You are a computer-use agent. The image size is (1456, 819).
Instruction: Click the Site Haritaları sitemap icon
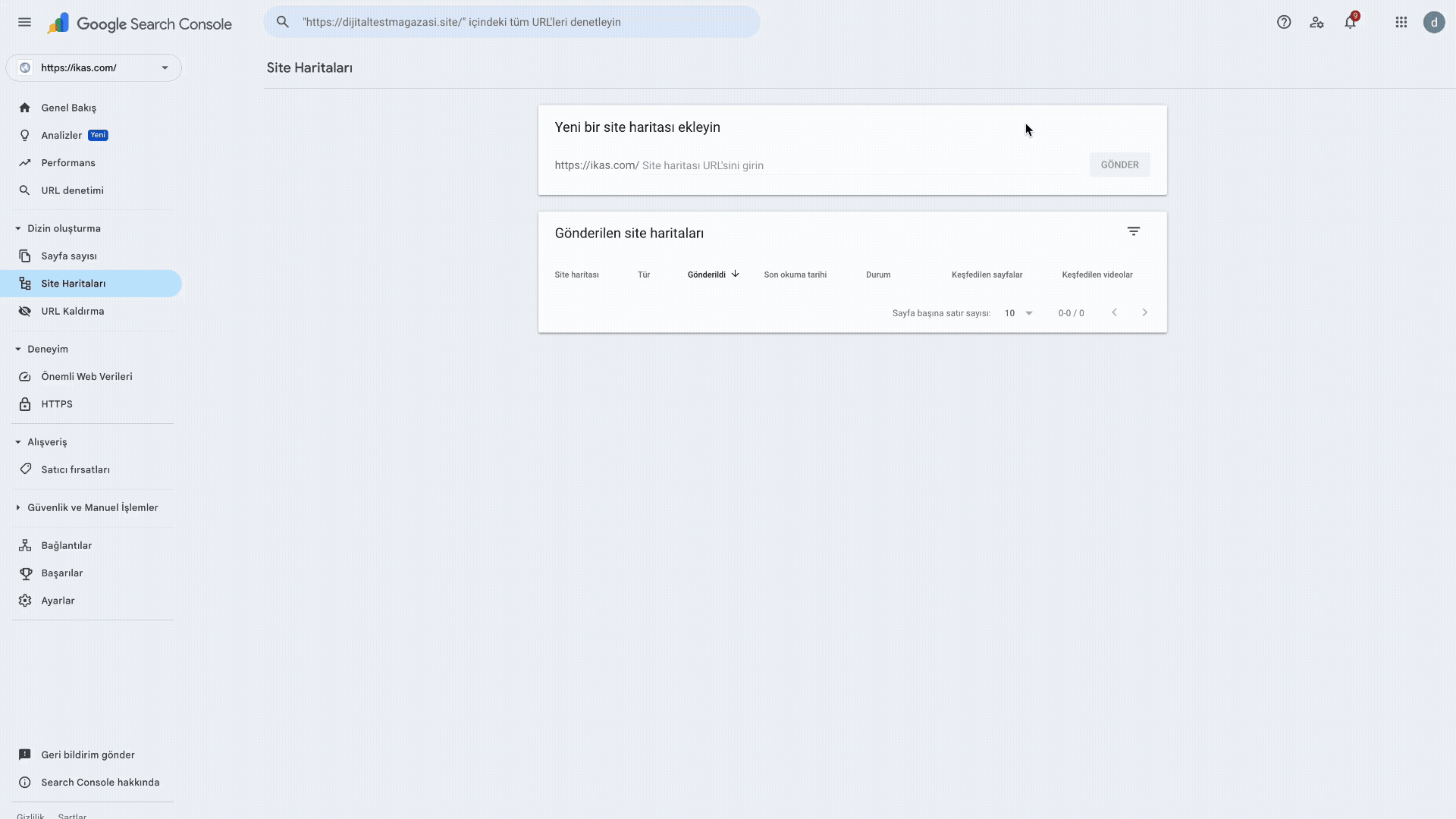pos(25,284)
